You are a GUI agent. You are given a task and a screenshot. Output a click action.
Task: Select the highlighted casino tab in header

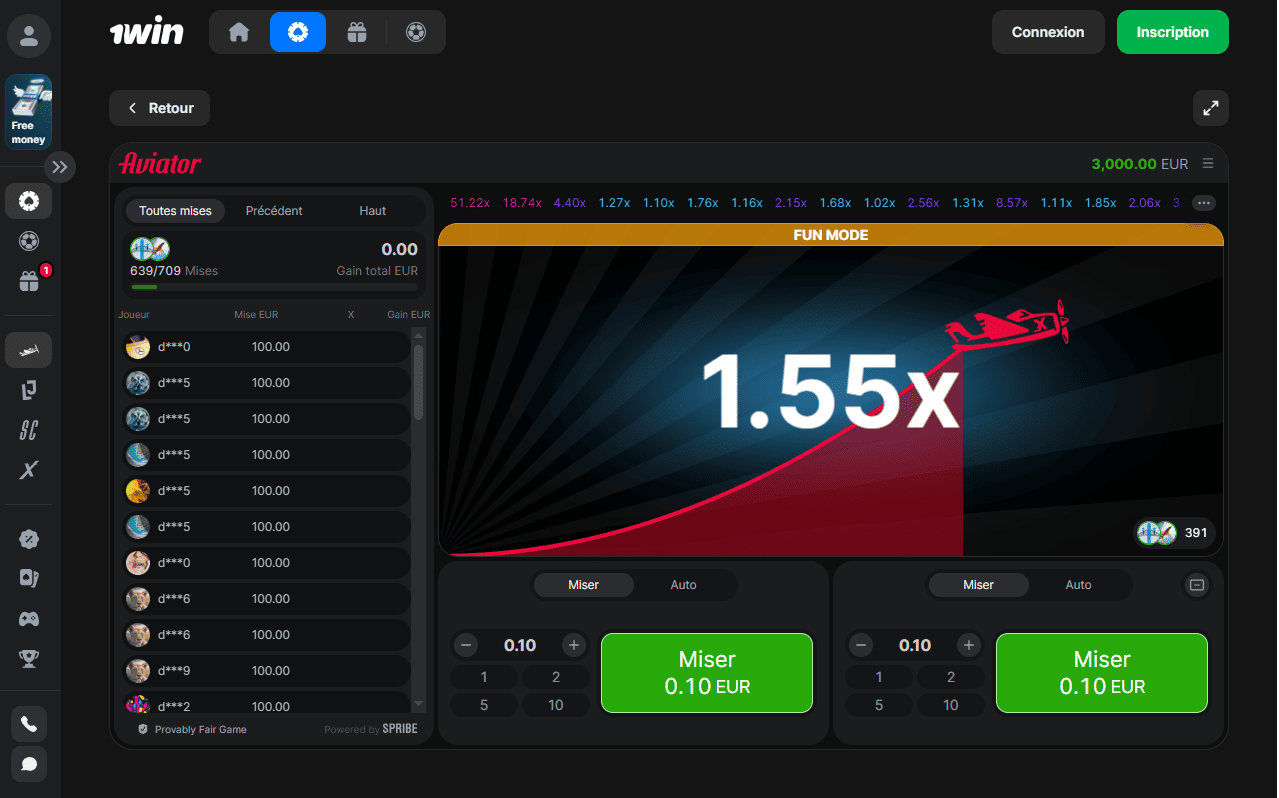[x=297, y=32]
